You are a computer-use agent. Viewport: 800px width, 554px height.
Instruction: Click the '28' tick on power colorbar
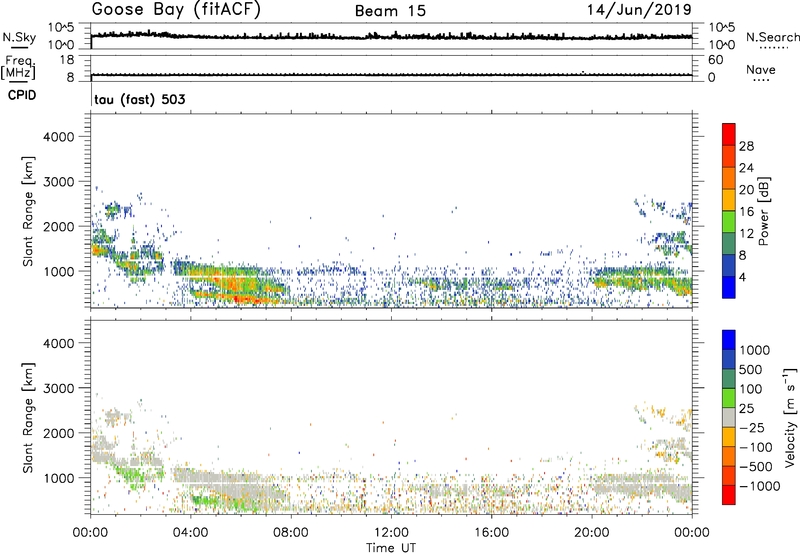tap(746, 146)
